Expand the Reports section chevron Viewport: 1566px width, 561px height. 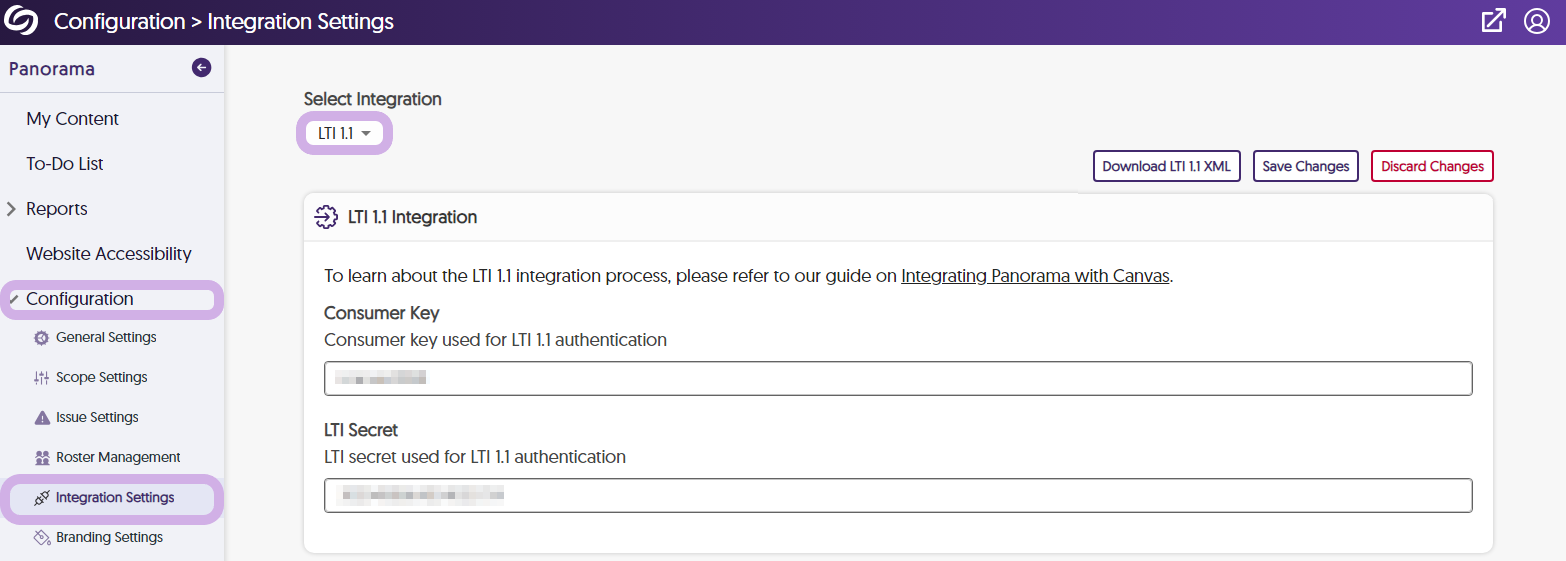[x=12, y=209]
